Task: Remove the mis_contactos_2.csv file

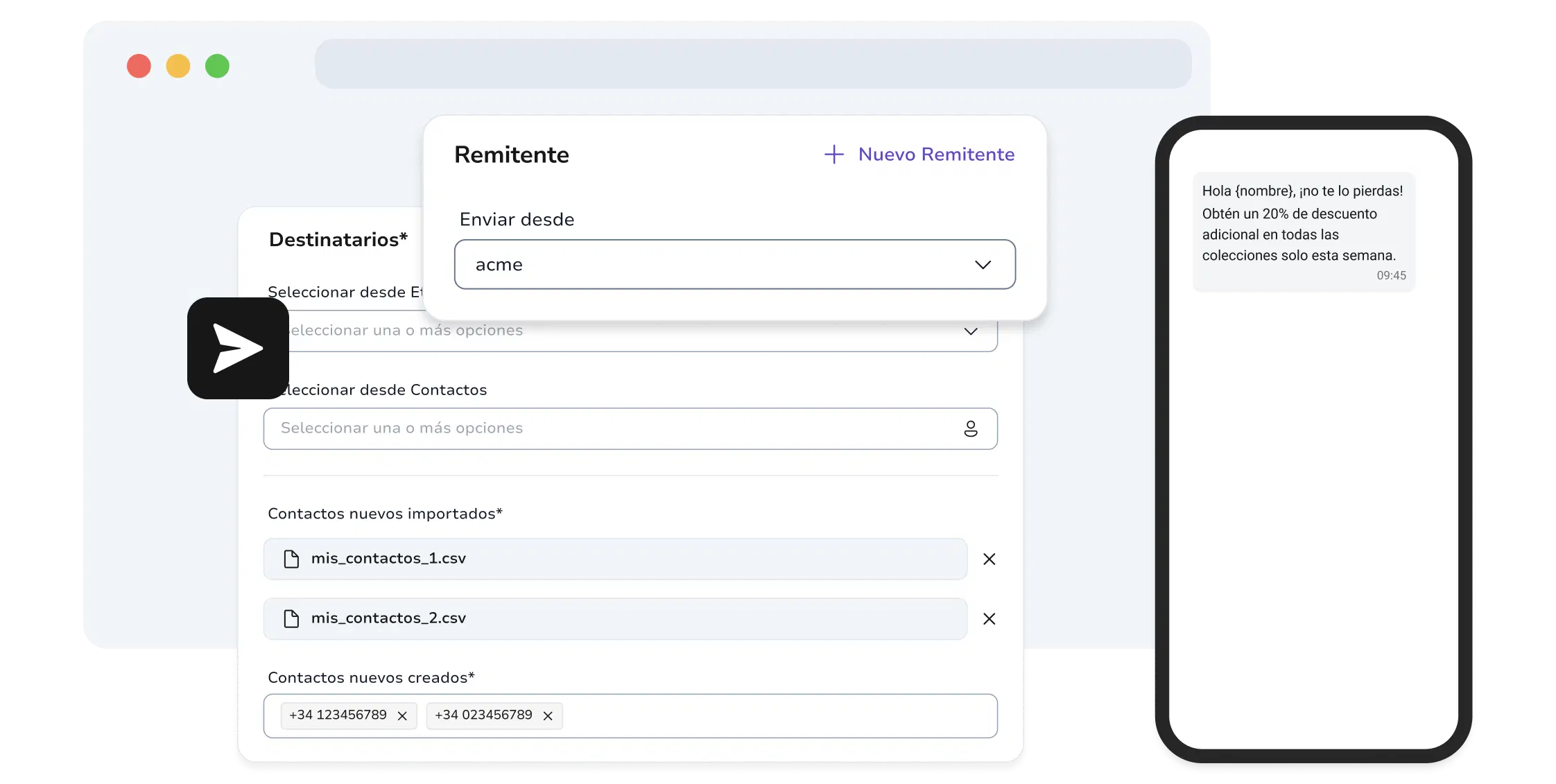Action: tap(989, 618)
